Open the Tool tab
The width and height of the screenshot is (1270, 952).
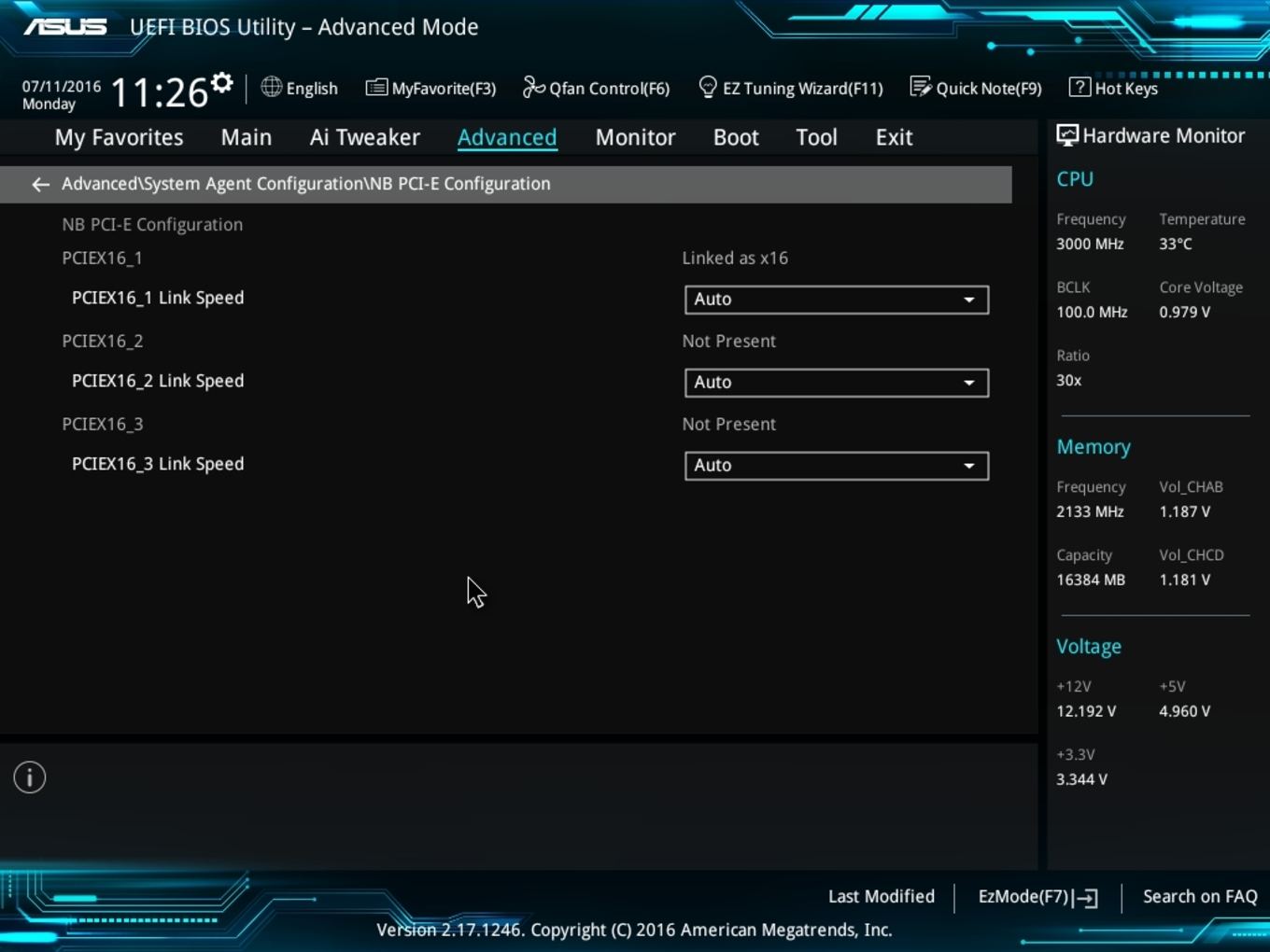click(816, 137)
